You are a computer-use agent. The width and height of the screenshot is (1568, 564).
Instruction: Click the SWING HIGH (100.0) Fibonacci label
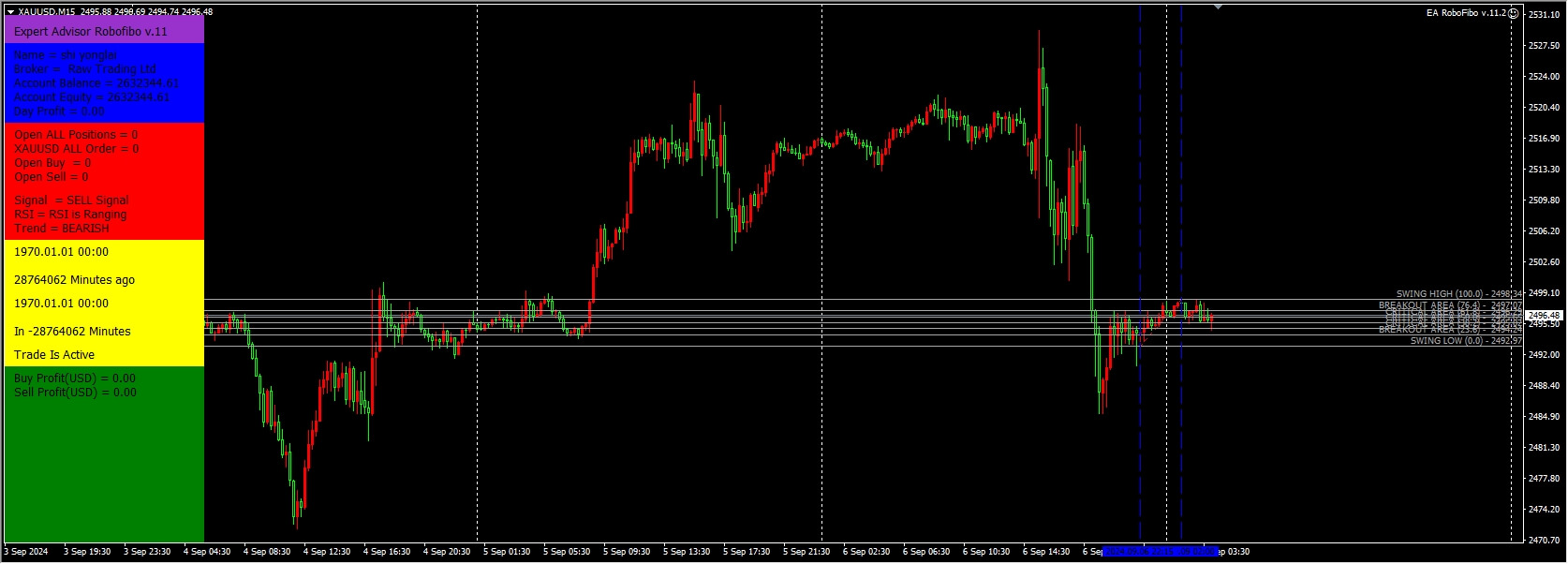point(1459,294)
